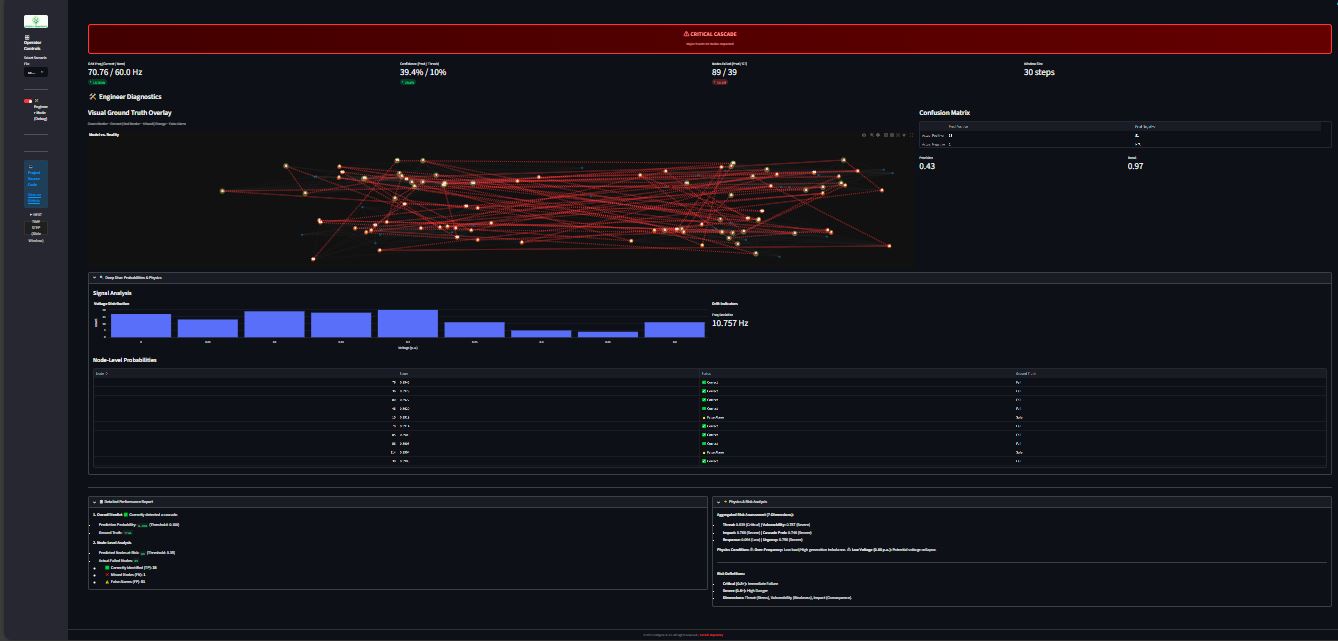The height and width of the screenshot is (641, 1338).
Task: Collapse the Physics/Risk Analysis panel
Action: click(719, 502)
